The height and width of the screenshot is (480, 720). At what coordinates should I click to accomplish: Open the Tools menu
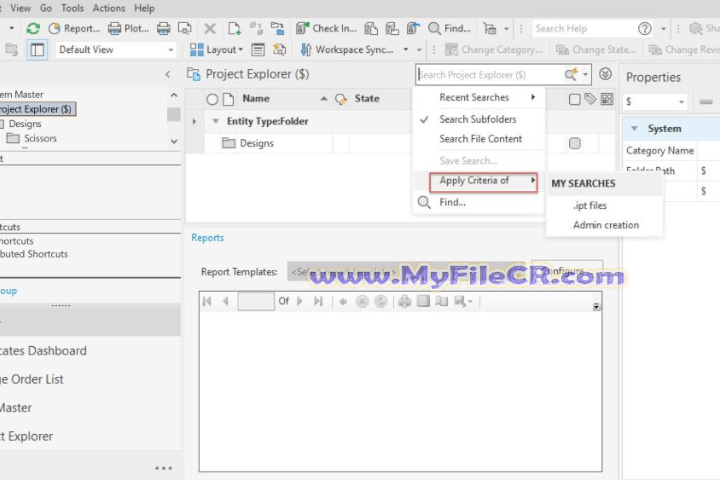pyautogui.click(x=73, y=8)
